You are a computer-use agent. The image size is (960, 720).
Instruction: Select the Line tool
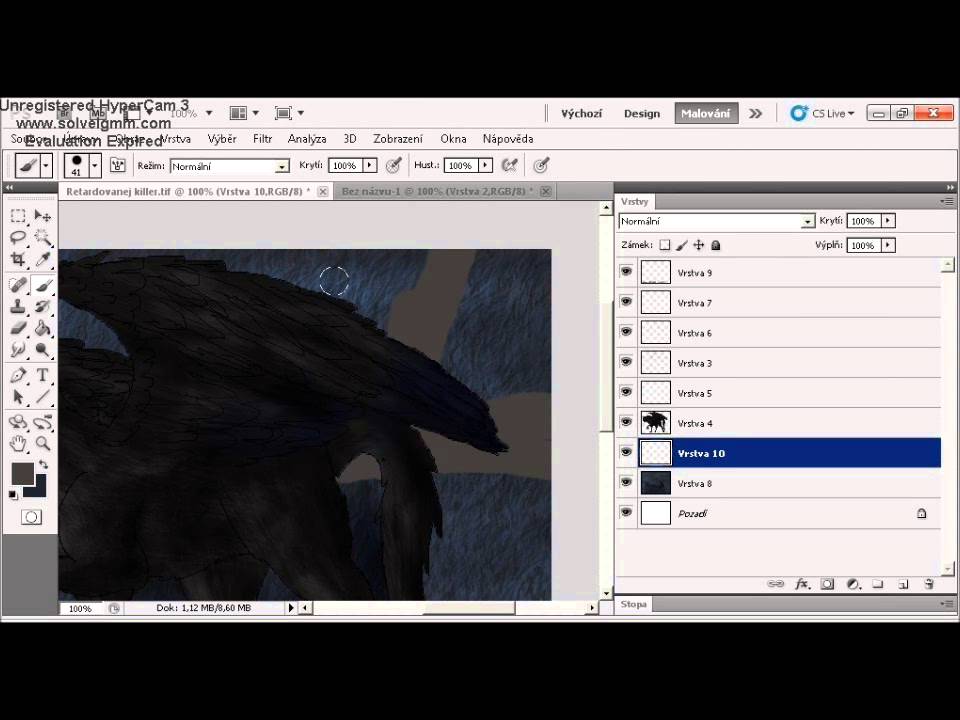[x=42, y=397]
